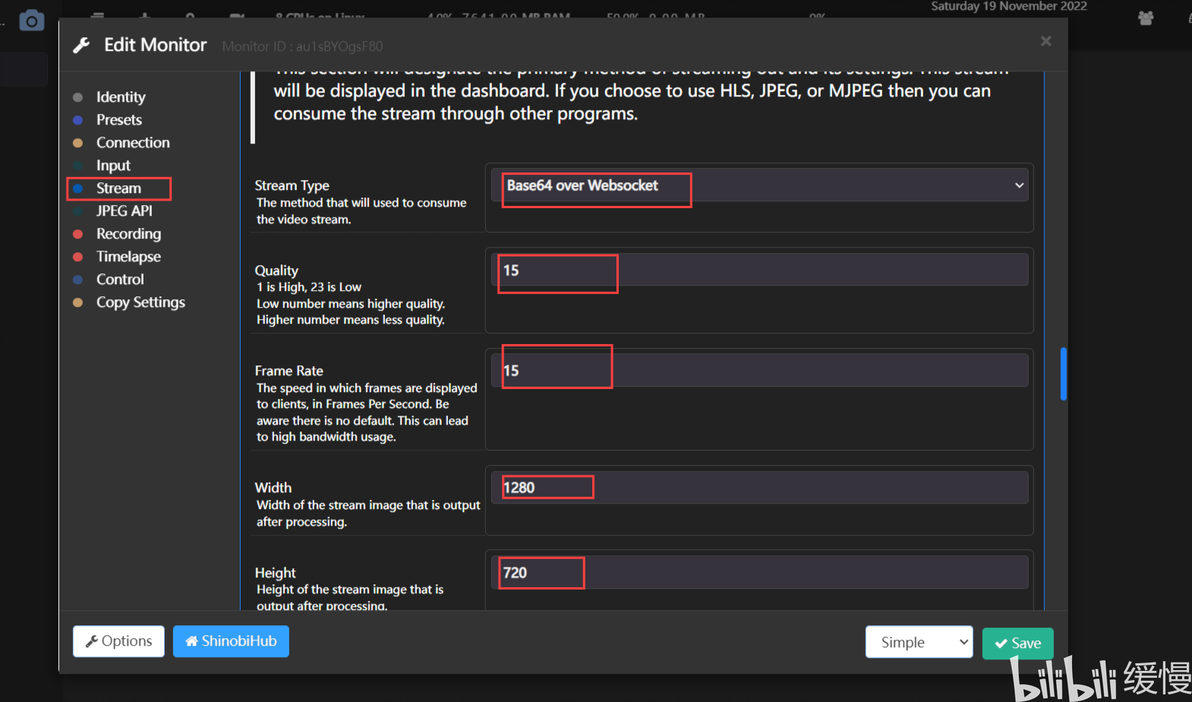This screenshot has height=702, width=1192.
Task: Click the camera icon in the top-left corner
Action: [32, 20]
